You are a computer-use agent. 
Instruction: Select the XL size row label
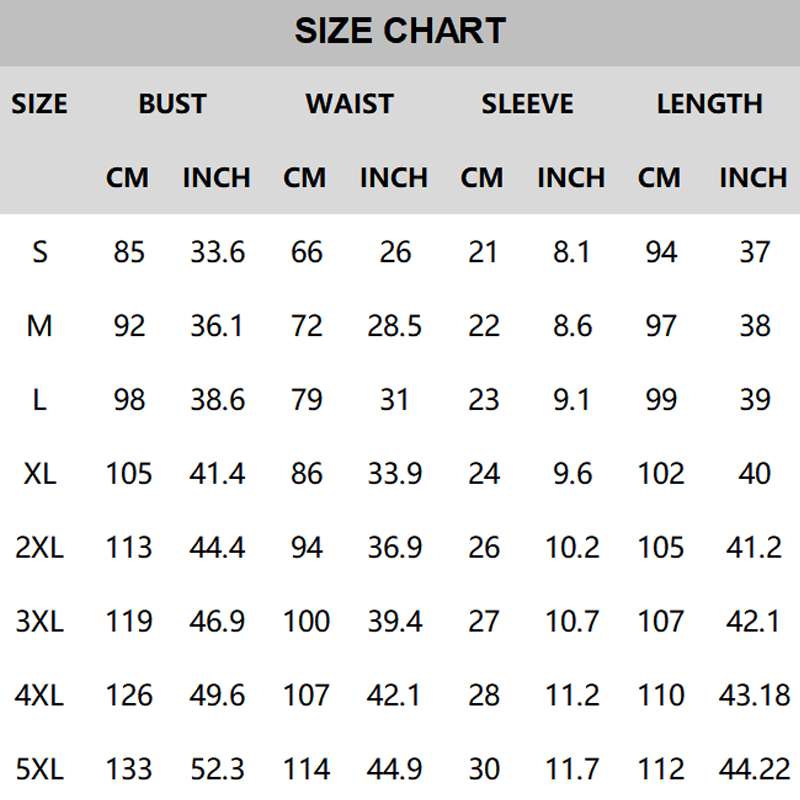(40, 473)
